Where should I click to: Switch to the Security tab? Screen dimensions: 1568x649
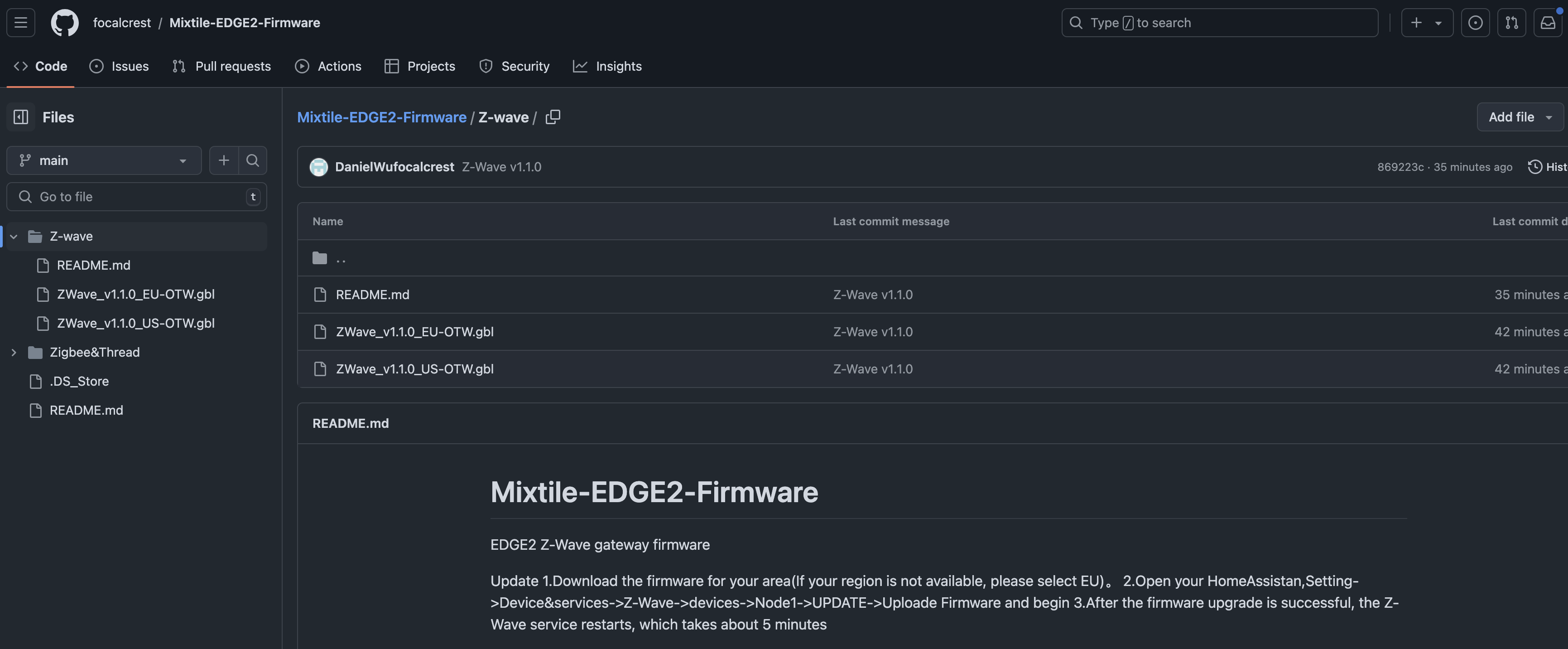click(514, 66)
